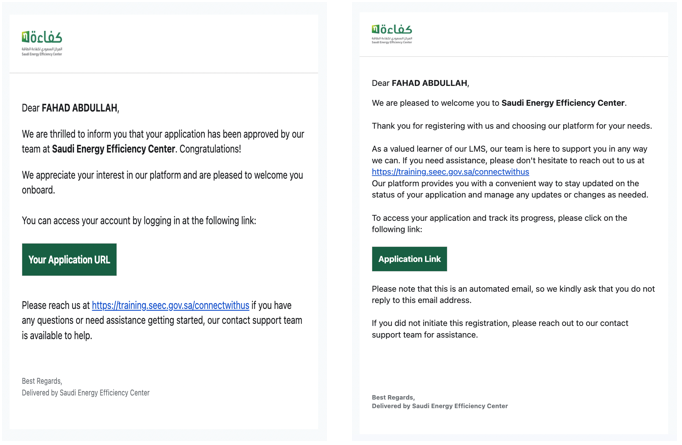
Task: Click 'Our platform provides you with a convenient' sentence
Action: coord(510,189)
